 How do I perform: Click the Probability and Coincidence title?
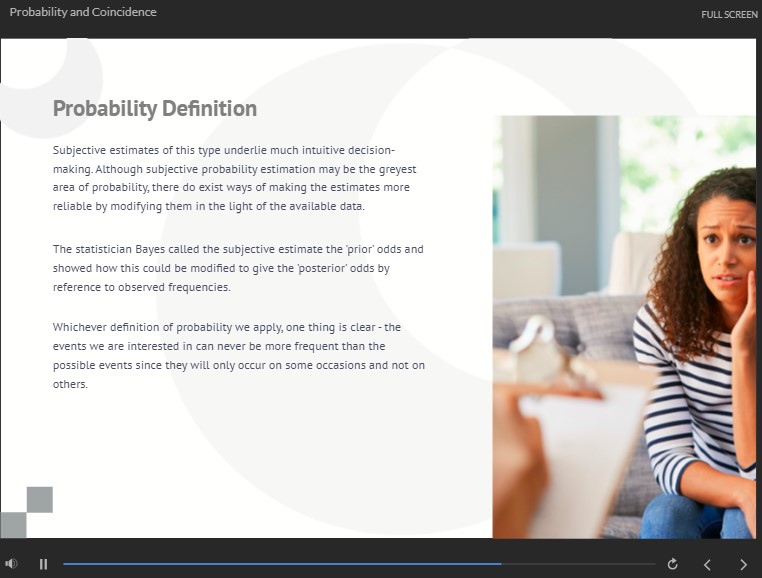[83, 12]
